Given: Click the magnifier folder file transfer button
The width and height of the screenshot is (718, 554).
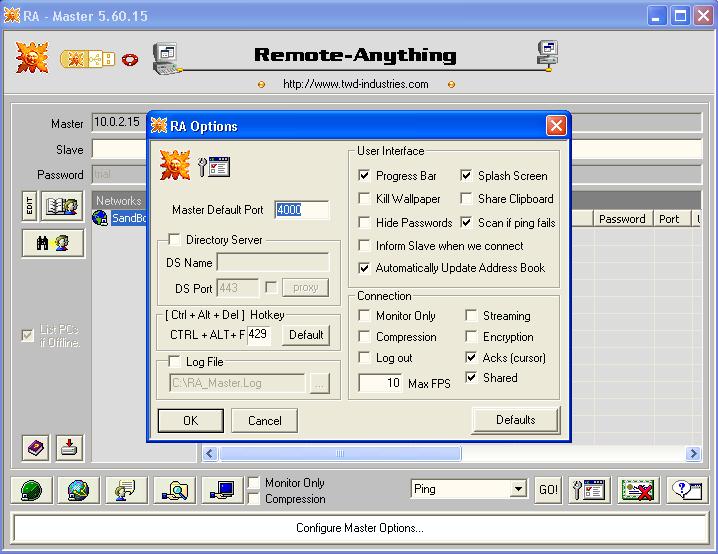Looking at the screenshot, I should click(x=174, y=490).
